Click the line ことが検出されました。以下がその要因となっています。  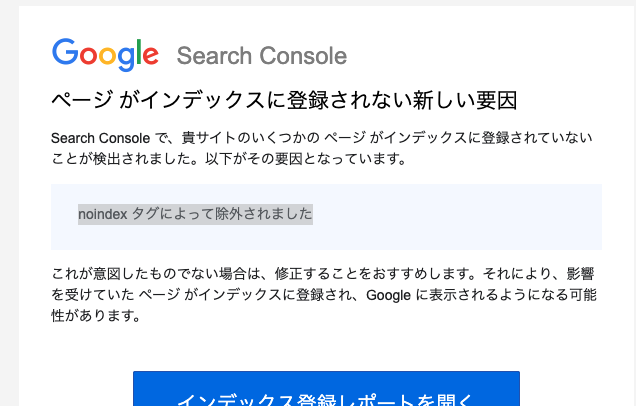pos(229,159)
